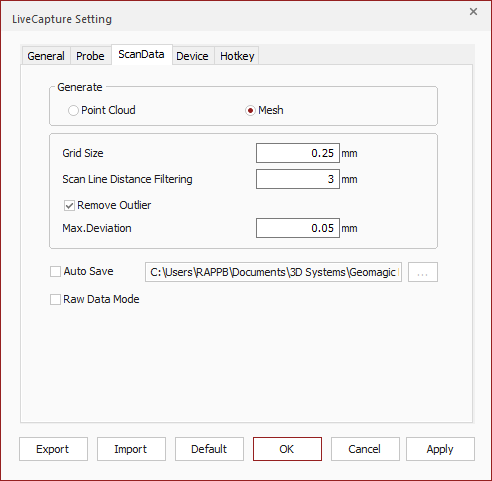Toggle the Raw Data Mode checkbox
The image size is (492, 481).
coord(55,299)
